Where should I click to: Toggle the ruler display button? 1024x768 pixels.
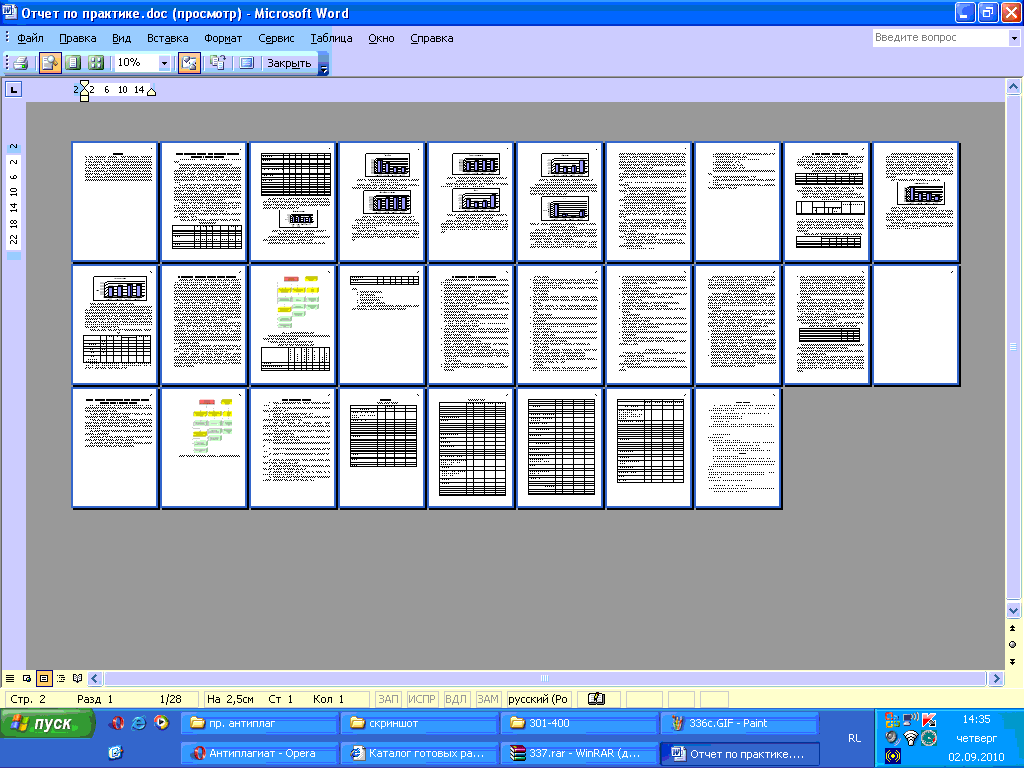point(189,63)
